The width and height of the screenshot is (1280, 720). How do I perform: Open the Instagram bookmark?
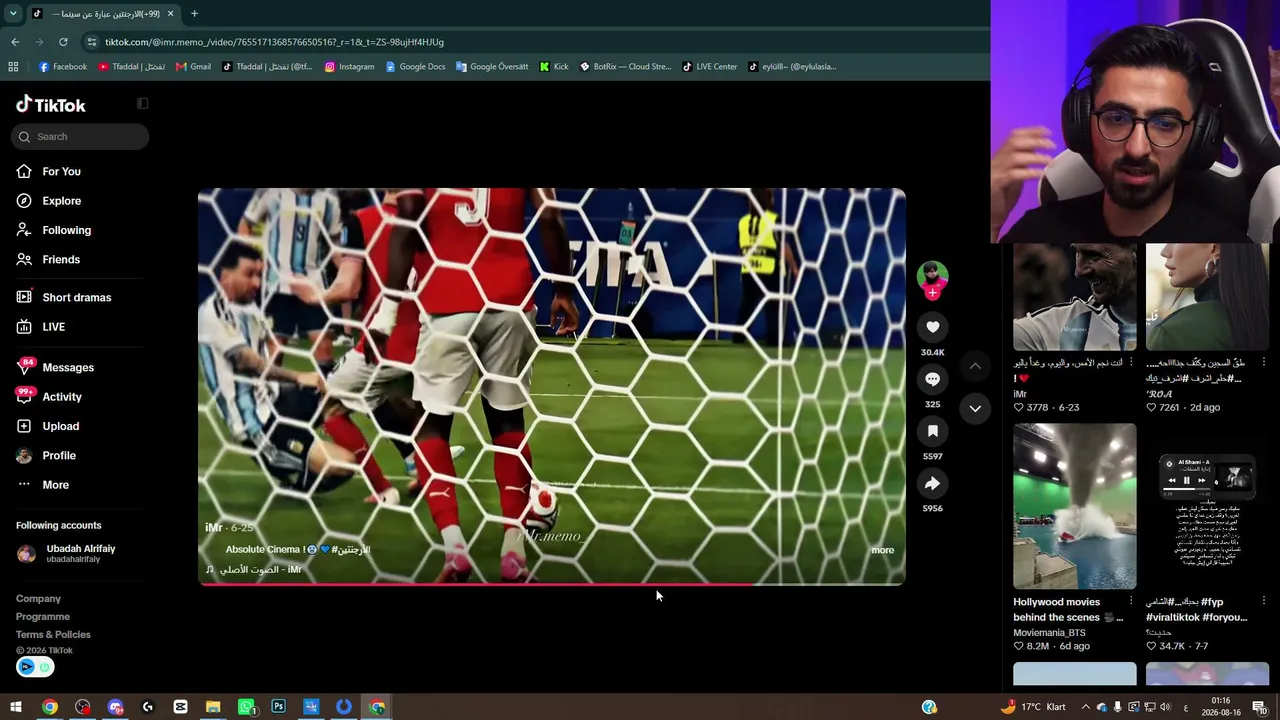point(349,67)
